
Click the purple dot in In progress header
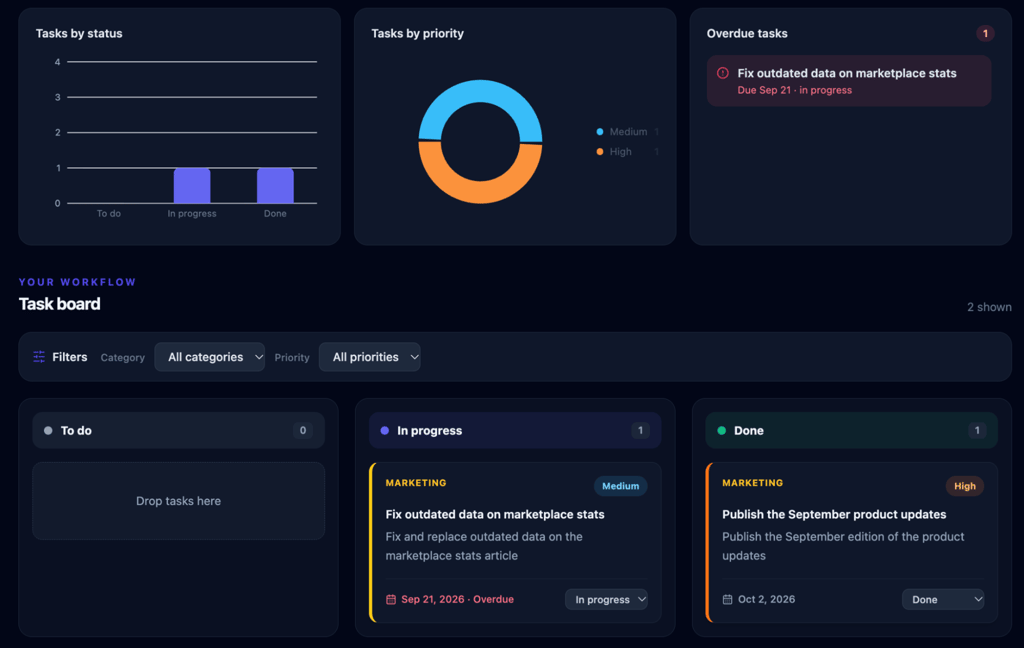click(385, 430)
